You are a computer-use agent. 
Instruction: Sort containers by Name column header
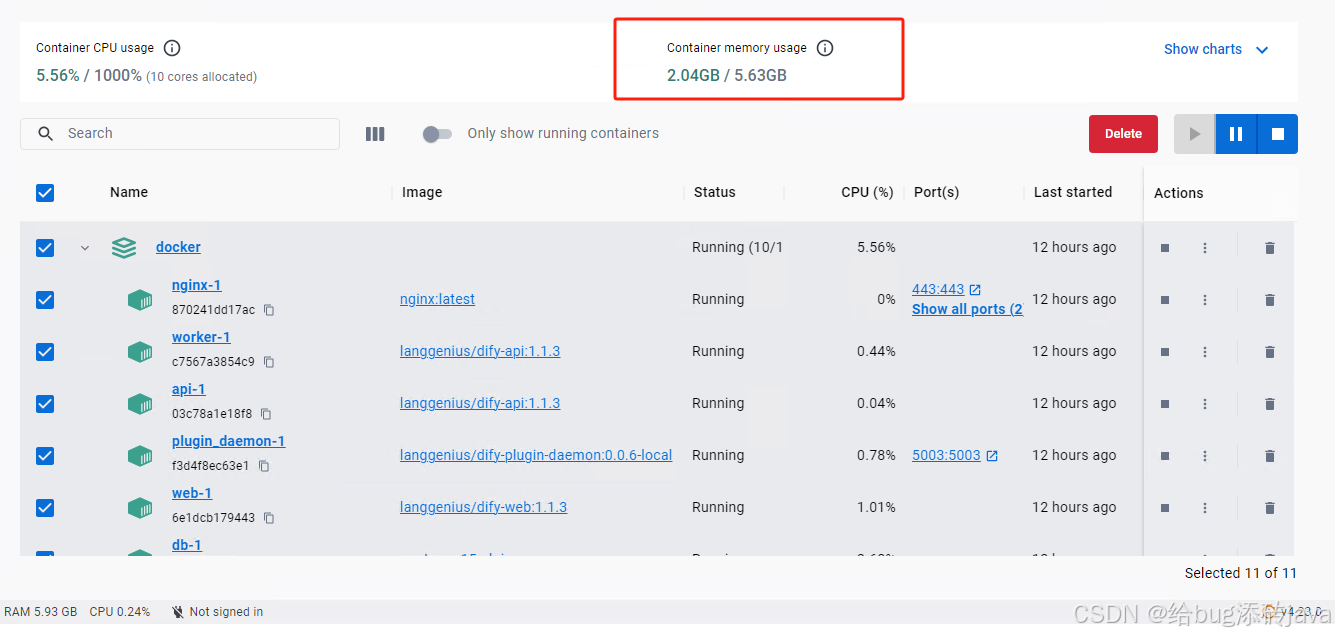click(x=129, y=192)
